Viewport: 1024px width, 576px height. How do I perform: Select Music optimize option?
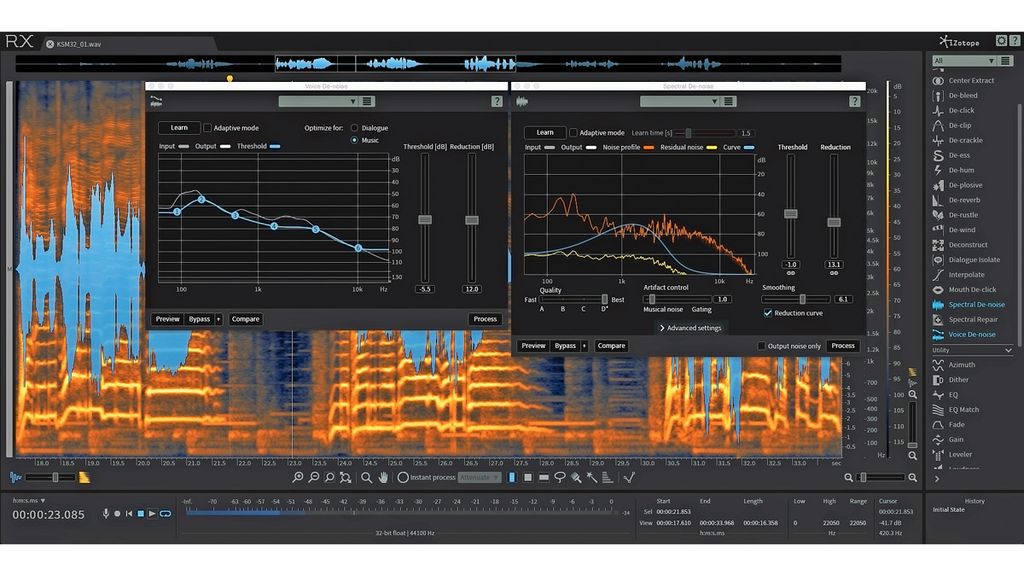[354, 140]
